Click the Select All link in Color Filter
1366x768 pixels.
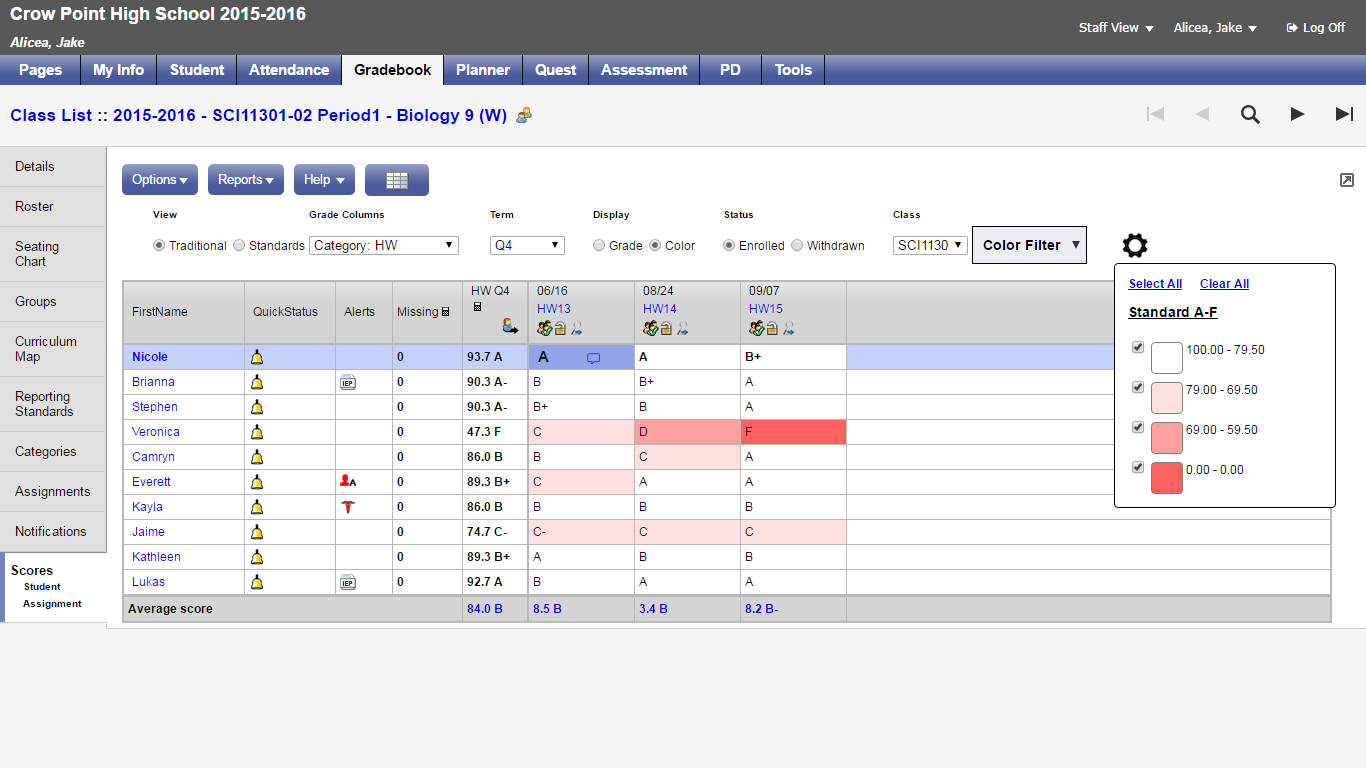coord(1155,284)
